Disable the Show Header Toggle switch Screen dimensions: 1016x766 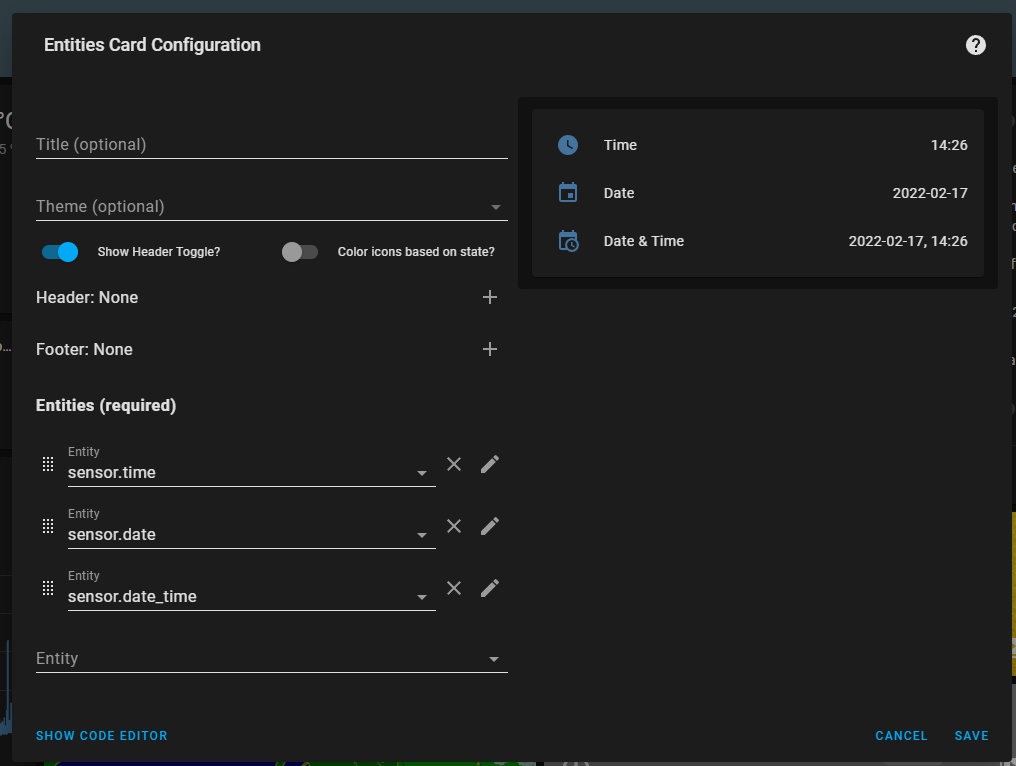[x=60, y=252]
